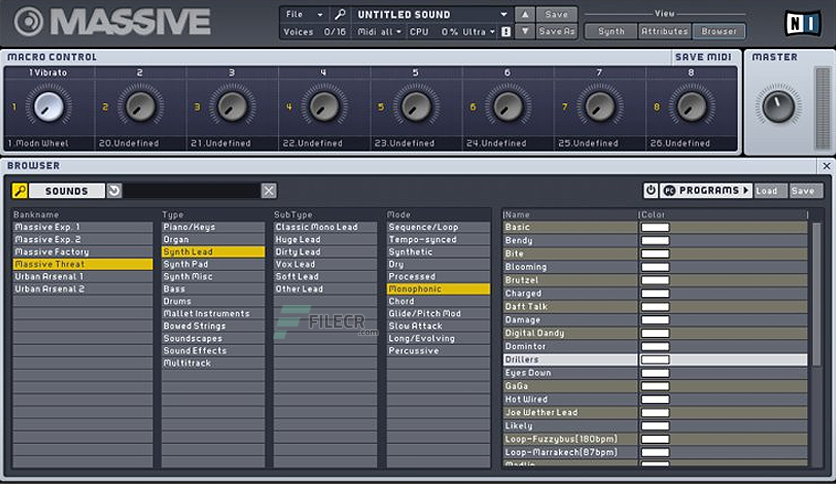Select Glide/Pitch Mod mode

[438, 313]
